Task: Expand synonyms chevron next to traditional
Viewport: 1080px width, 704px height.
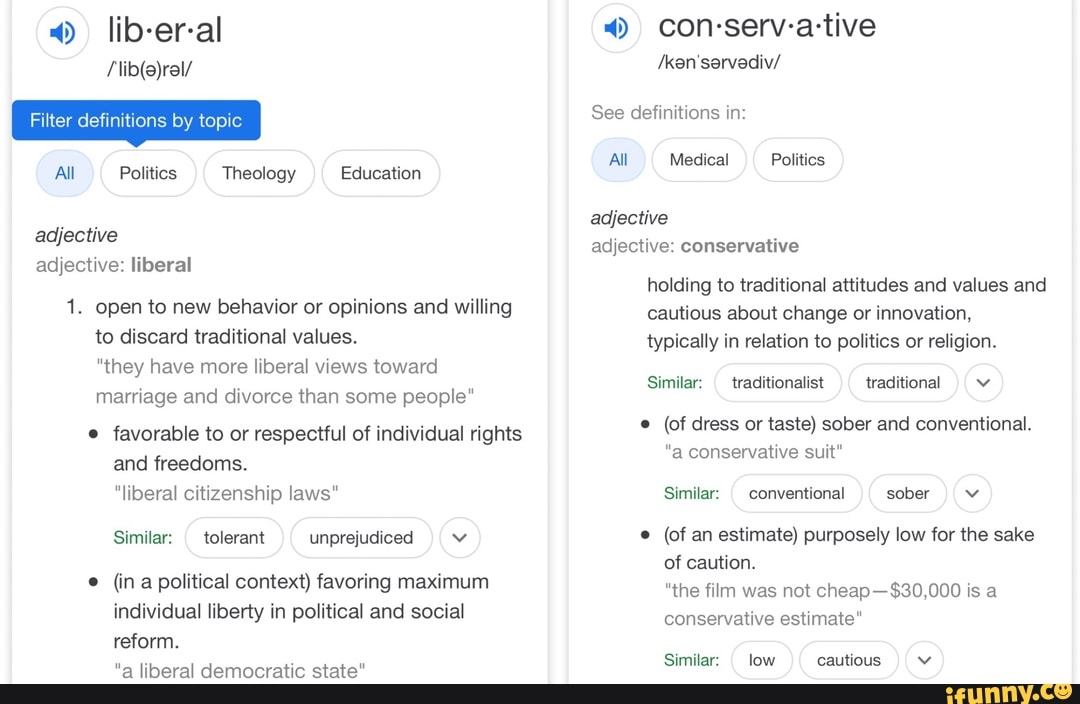Action: coord(983,383)
